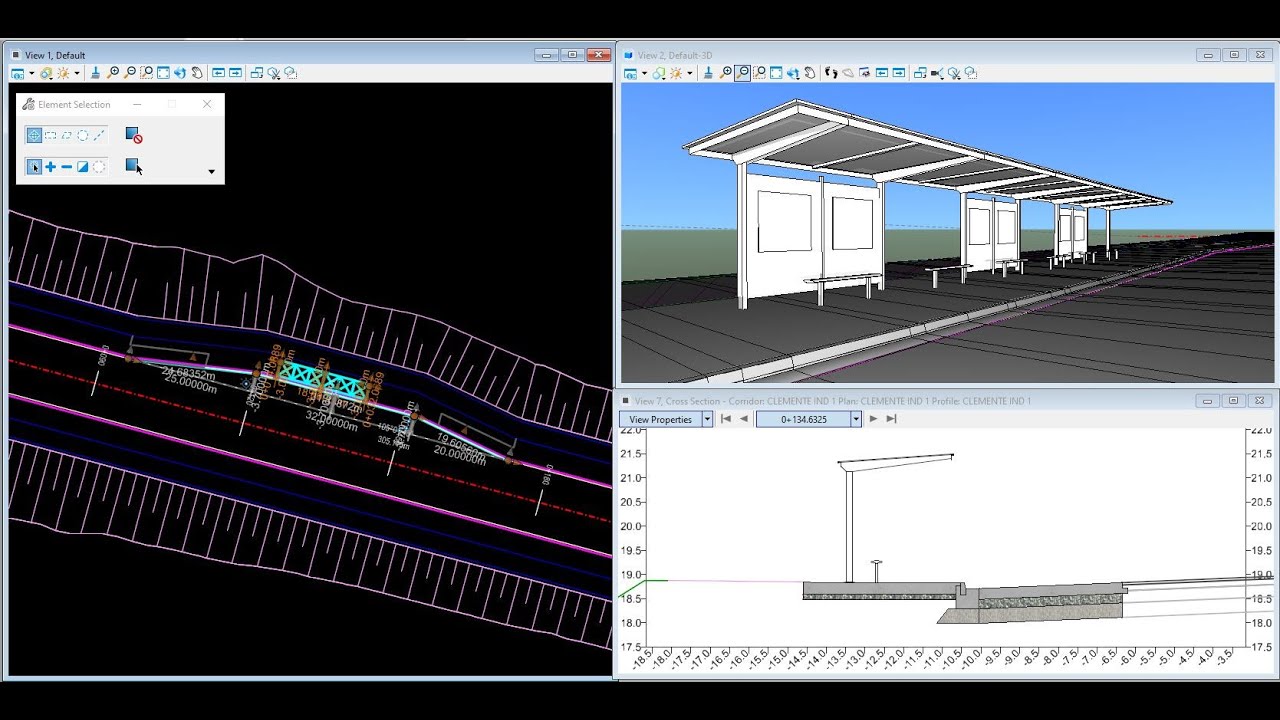Image resolution: width=1280 pixels, height=720 pixels.
Task: Select Pan View hand tool in View 1
Action: 197,73
